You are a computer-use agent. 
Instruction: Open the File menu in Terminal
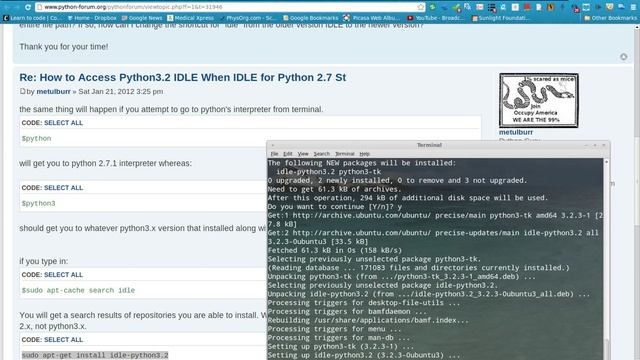pyautogui.click(x=274, y=154)
